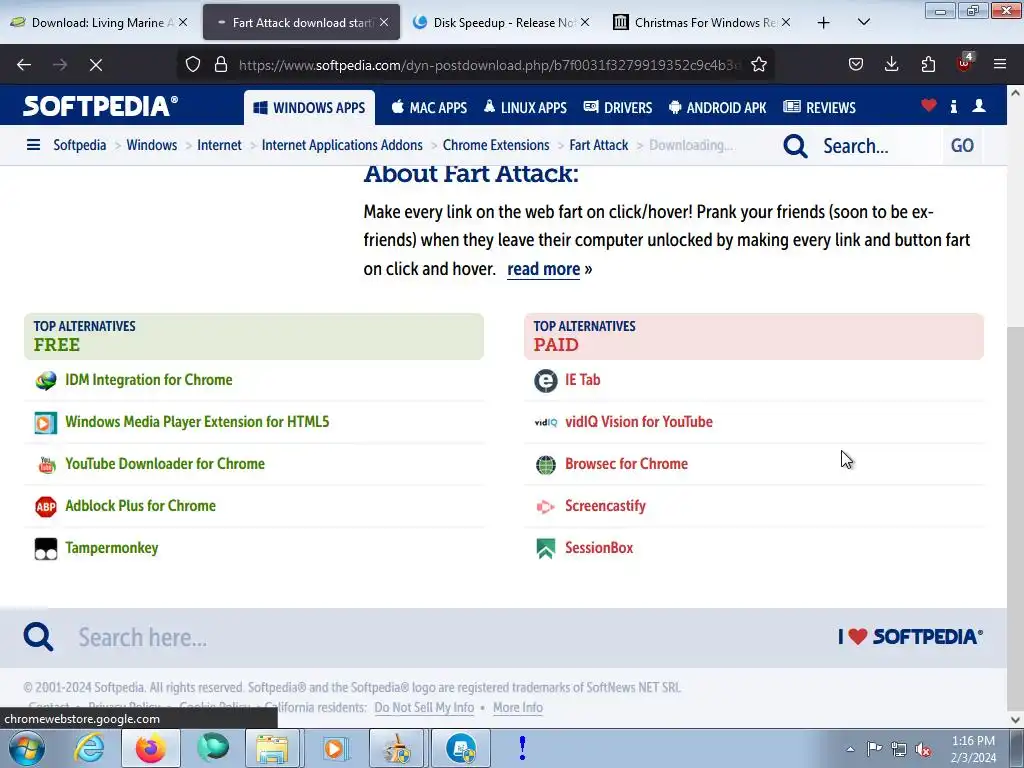Viewport: 1024px width, 768px height.
Task: List all tabs dropdown arrow
Action: pyautogui.click(x=863, y=23)
